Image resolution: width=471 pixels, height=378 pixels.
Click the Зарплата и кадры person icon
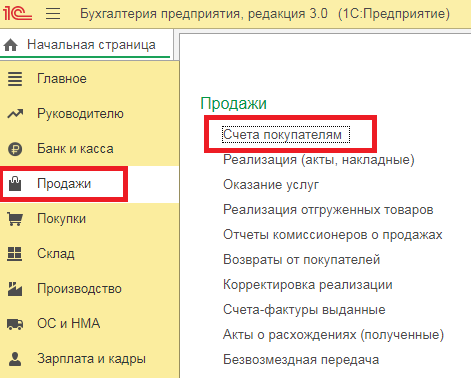[x=15, y=359]
